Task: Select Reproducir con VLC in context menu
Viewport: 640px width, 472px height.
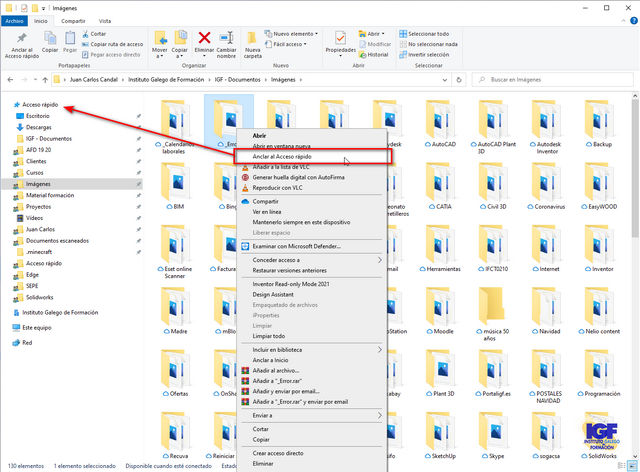Action: (279, 187)
